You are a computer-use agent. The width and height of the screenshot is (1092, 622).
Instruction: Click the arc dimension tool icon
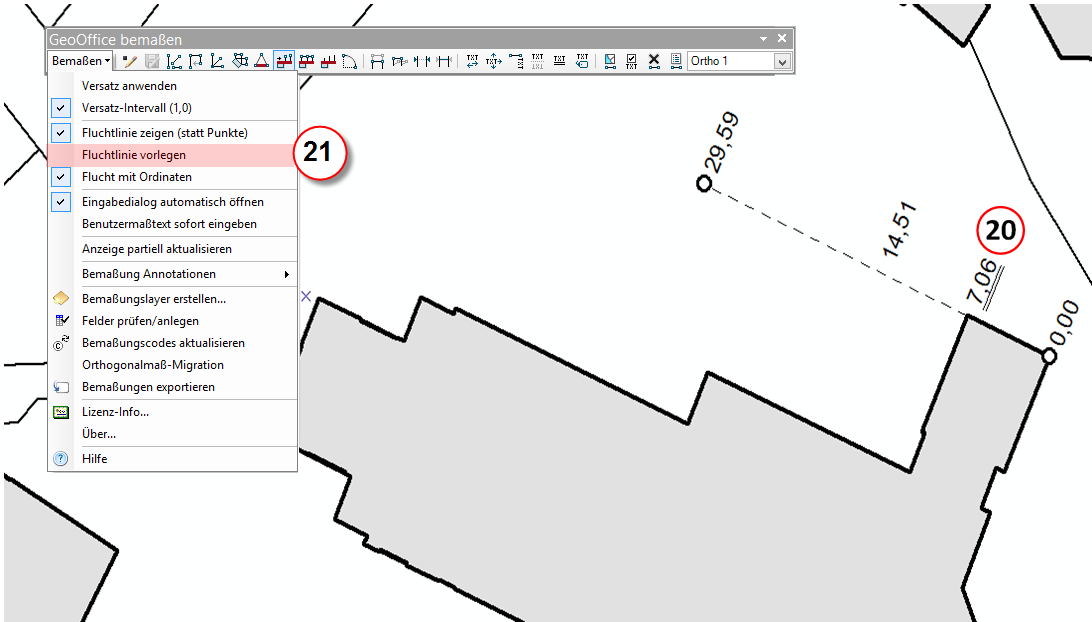pyautogui.click(x=349, y=61)
